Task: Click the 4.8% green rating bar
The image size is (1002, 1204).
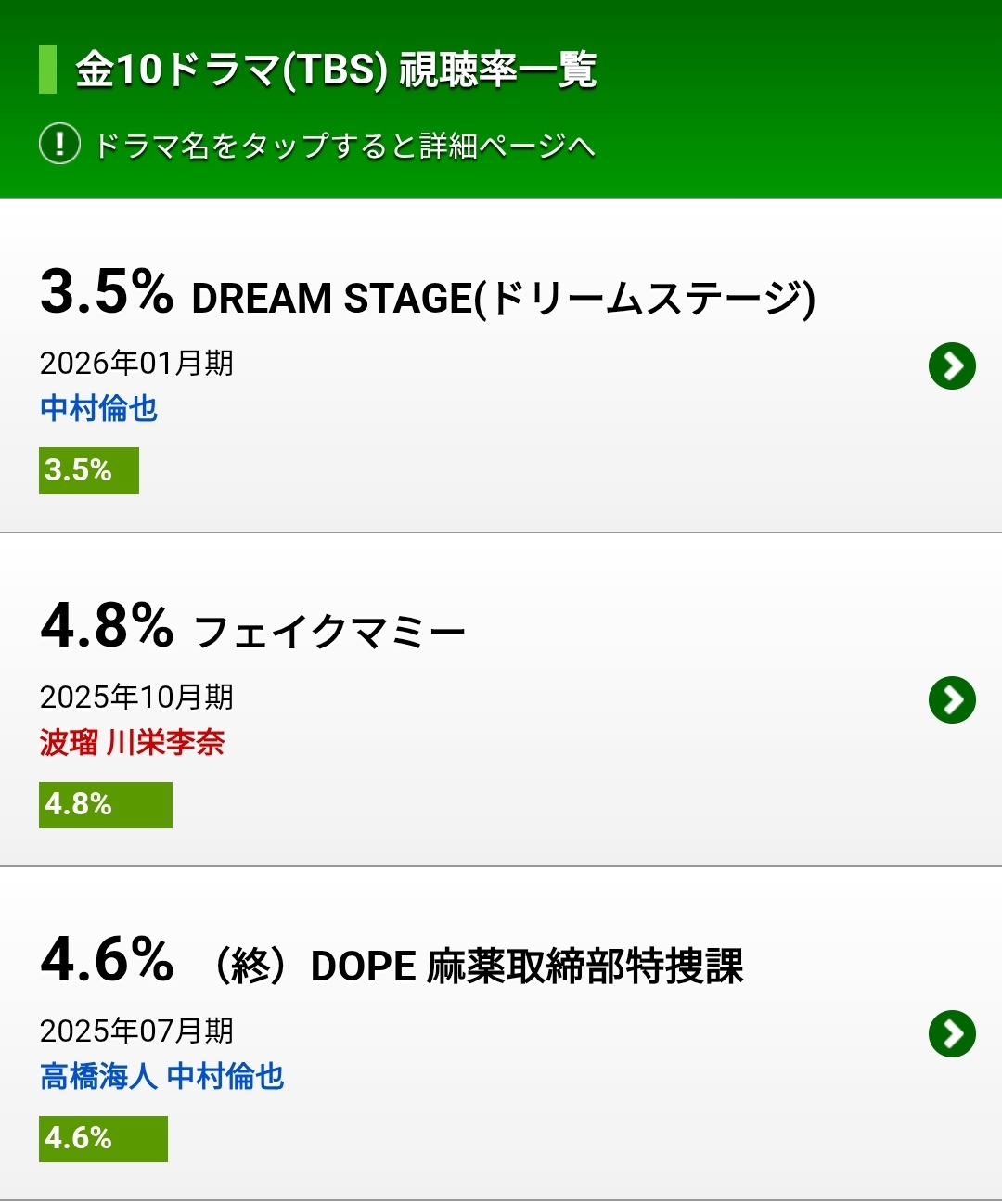Action: (106, 804)
